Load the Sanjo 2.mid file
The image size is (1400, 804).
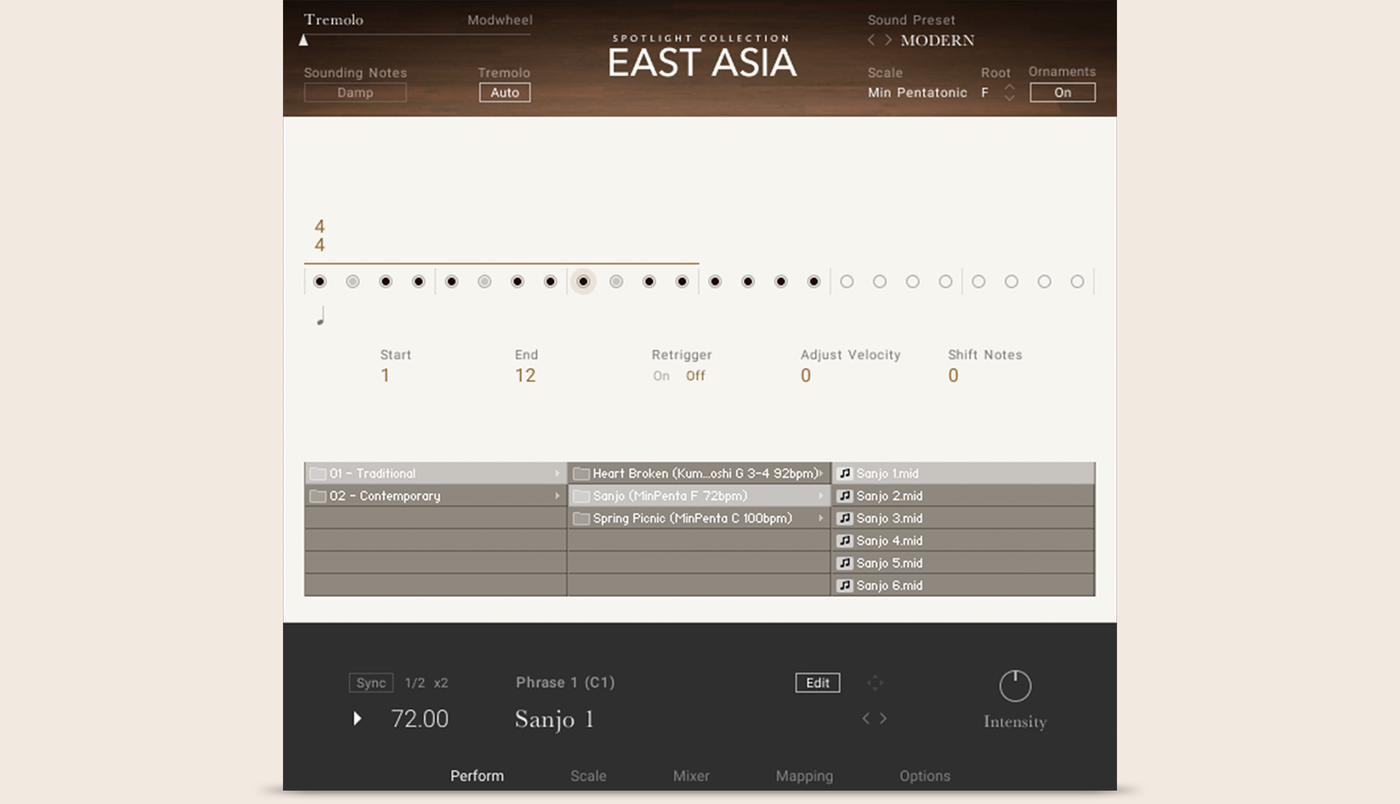(963, 496)
